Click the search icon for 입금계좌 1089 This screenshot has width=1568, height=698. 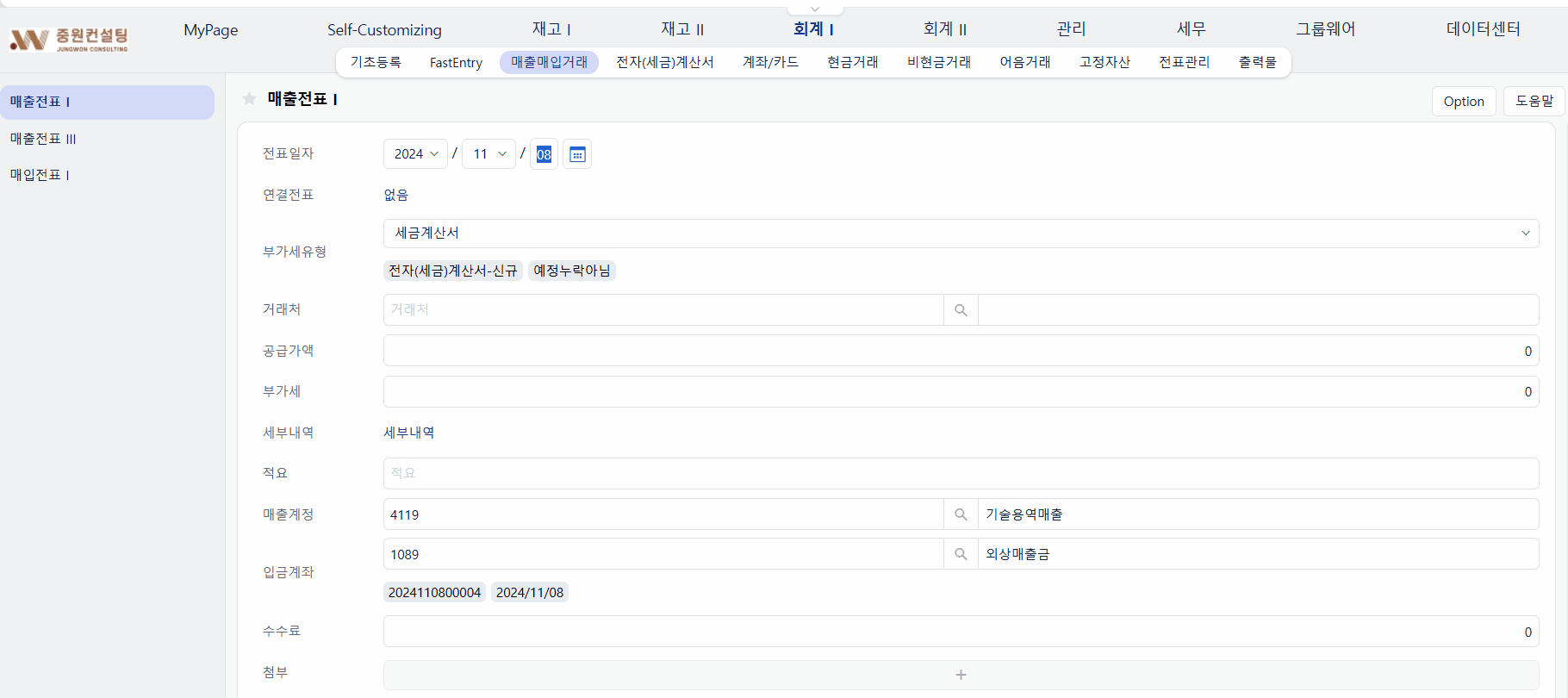tap(961, 554)
